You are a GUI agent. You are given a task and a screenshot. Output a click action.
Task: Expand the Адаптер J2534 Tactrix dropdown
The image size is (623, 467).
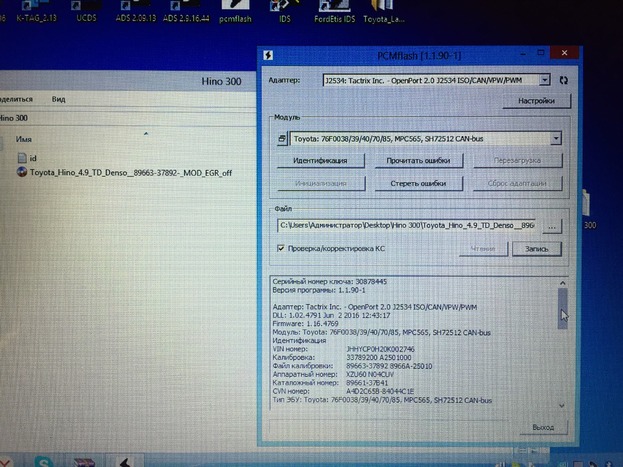(544, 79)
